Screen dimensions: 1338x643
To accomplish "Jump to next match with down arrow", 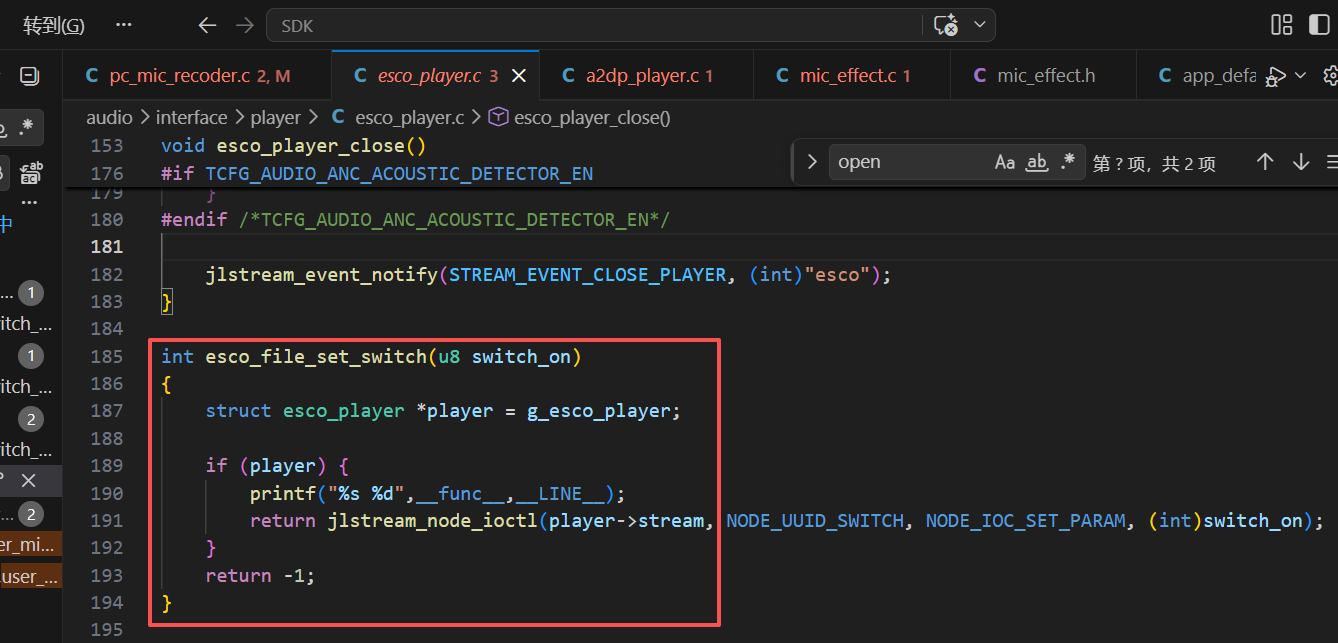I will click(1301, 162).
